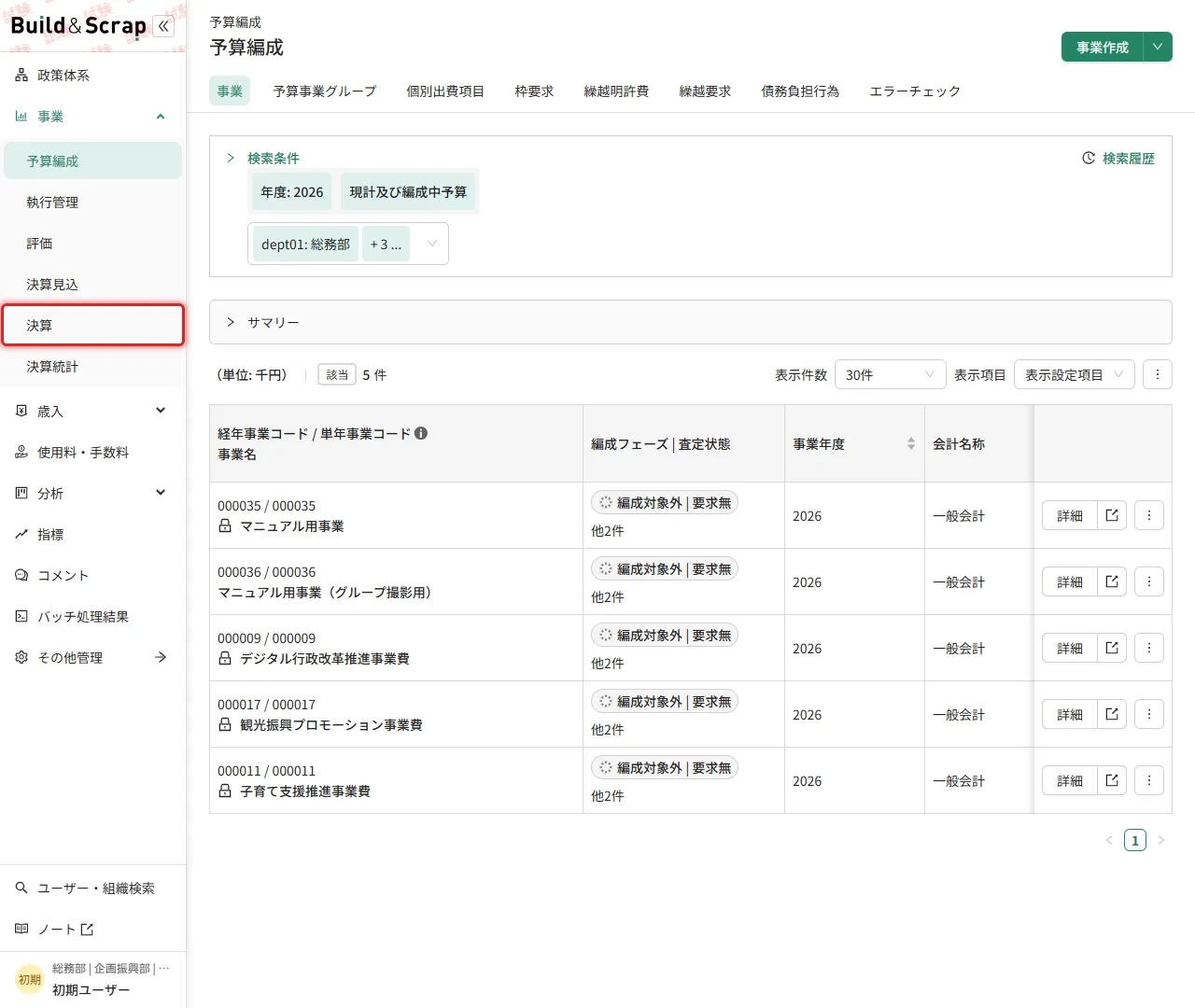Open ノート external link
This screenshot has height=1008, width=1195.
pos(92,929)
